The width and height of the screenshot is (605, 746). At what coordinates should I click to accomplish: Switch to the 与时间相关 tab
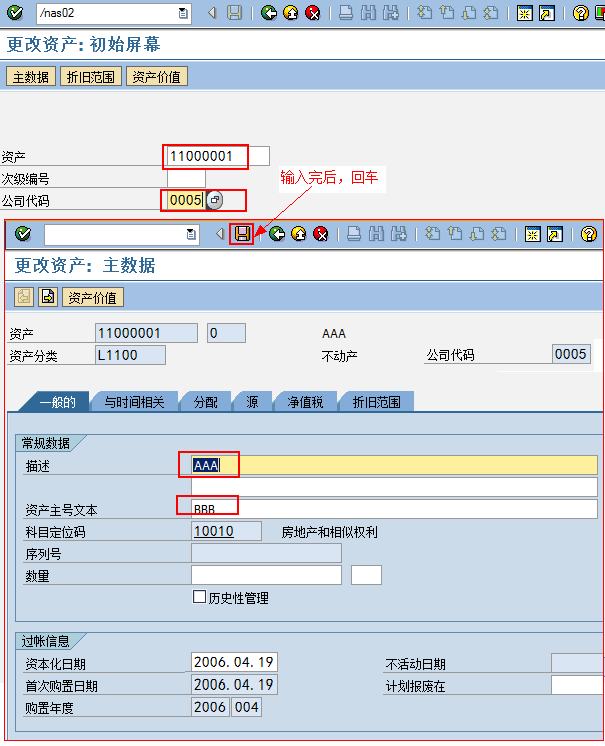click(x=135, y=402)
